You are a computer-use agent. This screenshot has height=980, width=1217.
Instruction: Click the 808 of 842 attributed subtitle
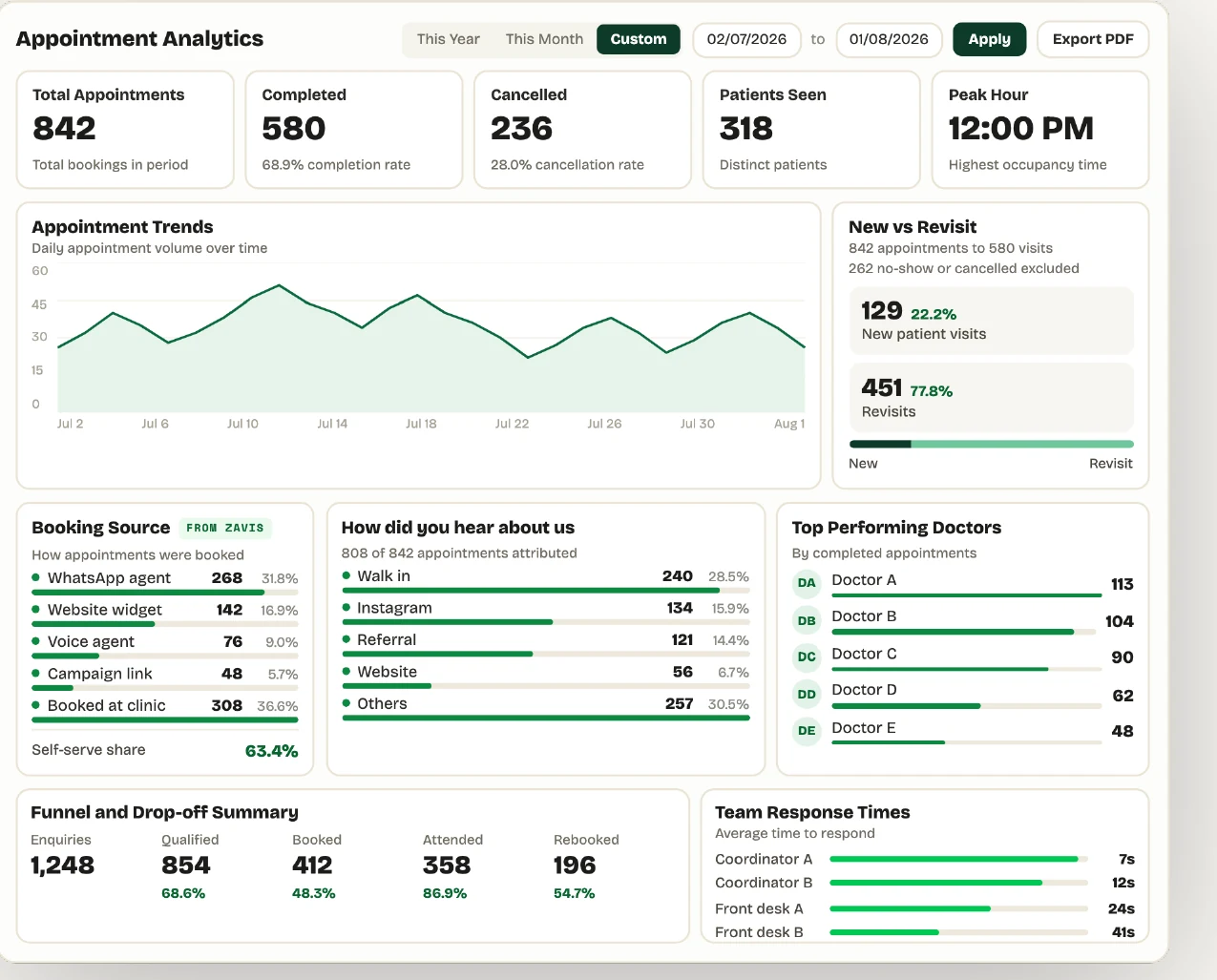[x=459, y=553]
